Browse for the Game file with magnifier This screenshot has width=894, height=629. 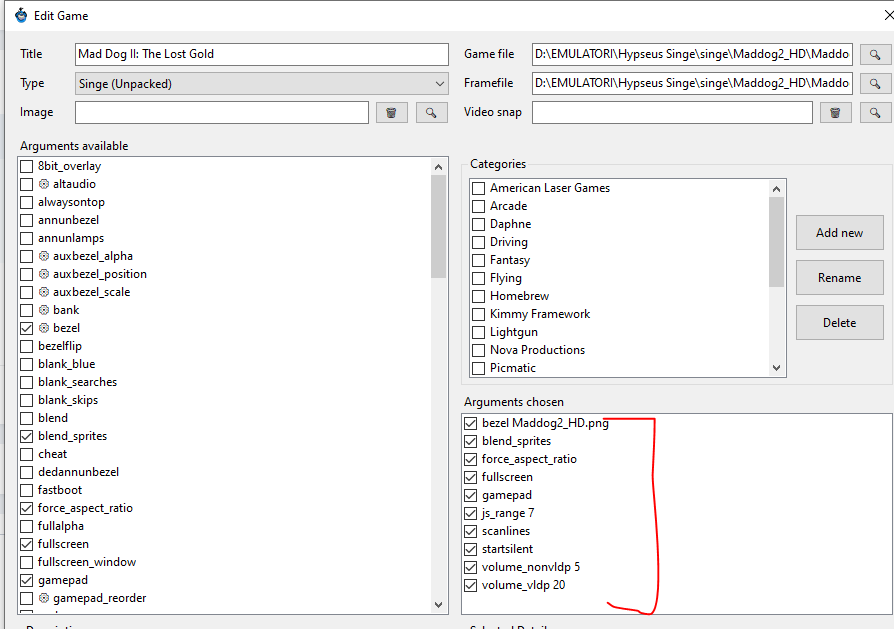(x=875, y=54)
